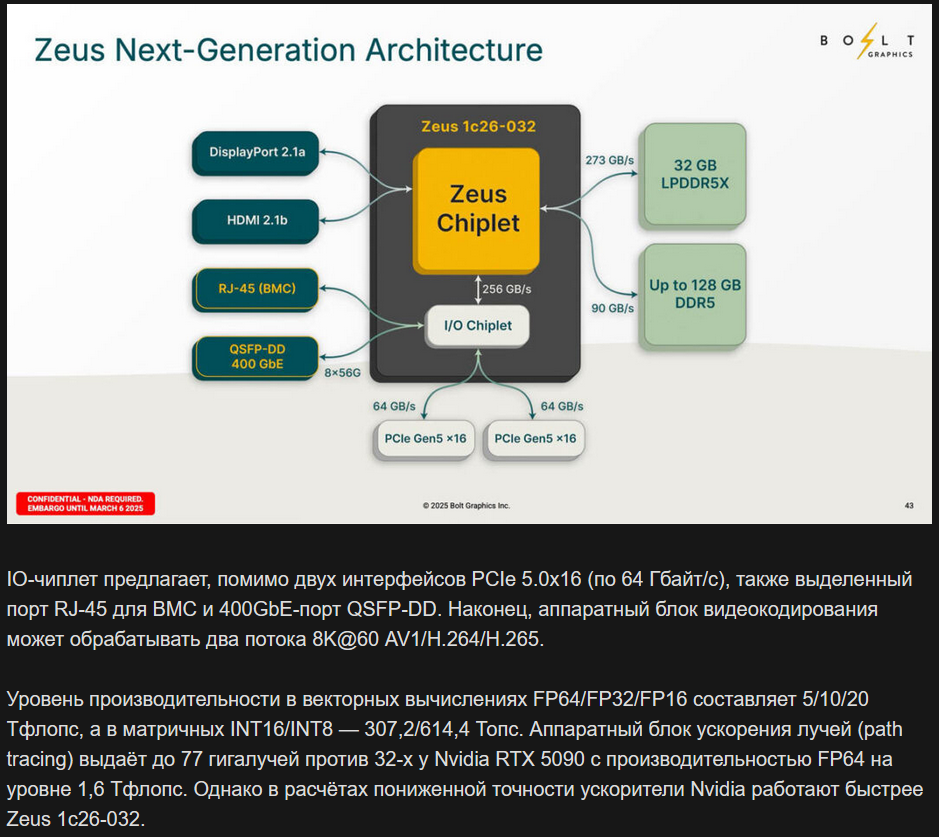This screenshot has width=939, height=837.
Task: Click the '8×56G' label
Action: 343,373
